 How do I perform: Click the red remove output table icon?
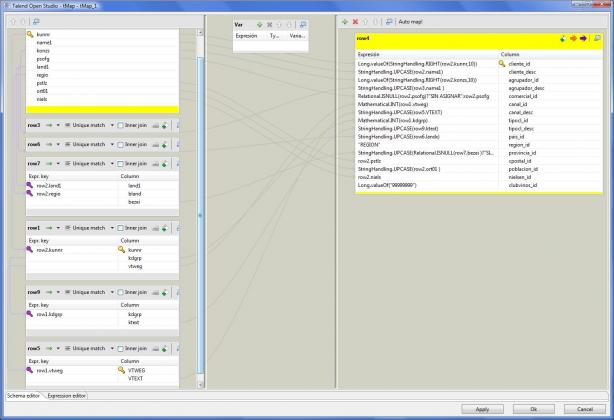[x=356, y=20]
